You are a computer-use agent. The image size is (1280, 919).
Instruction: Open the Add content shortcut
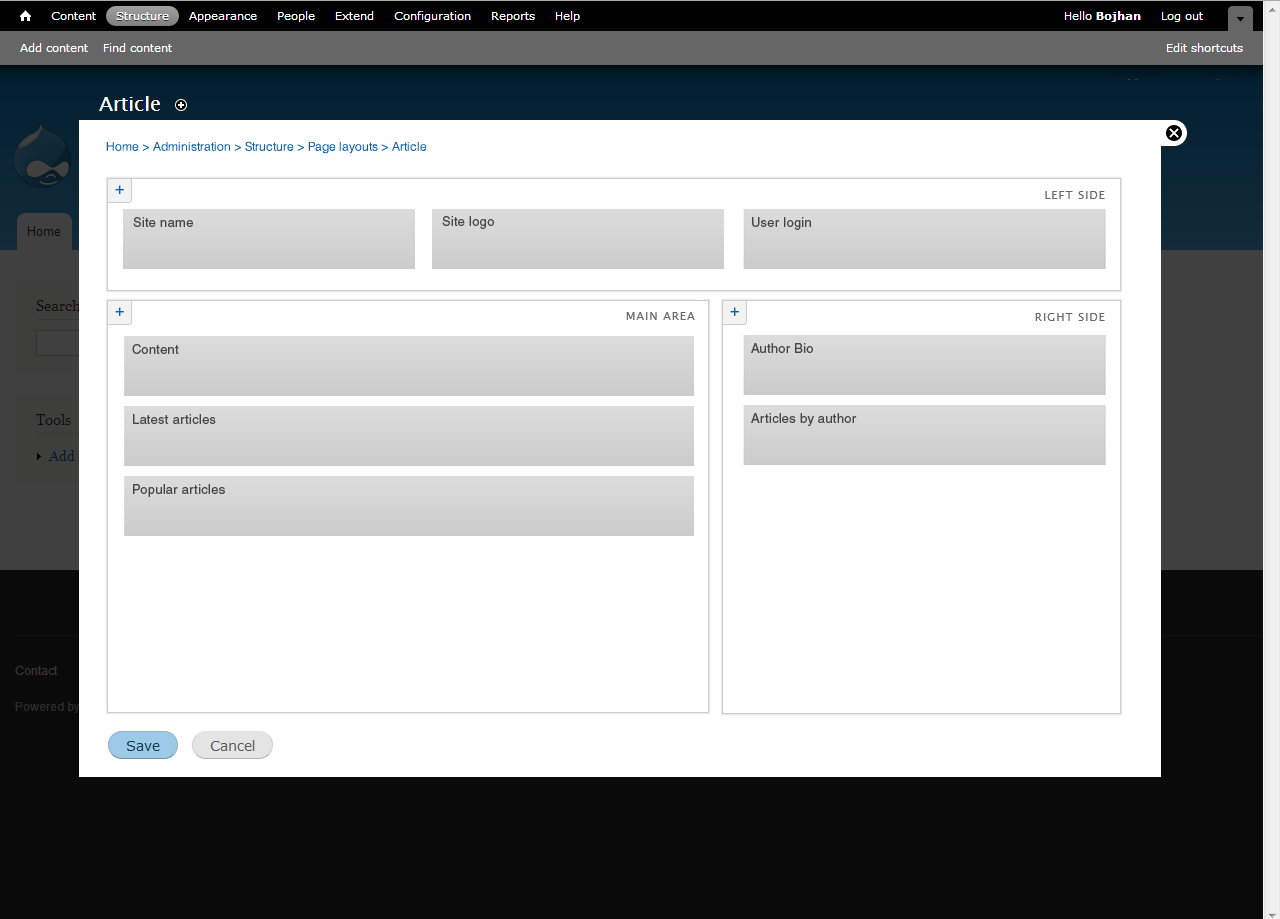(x=54, y=47)
